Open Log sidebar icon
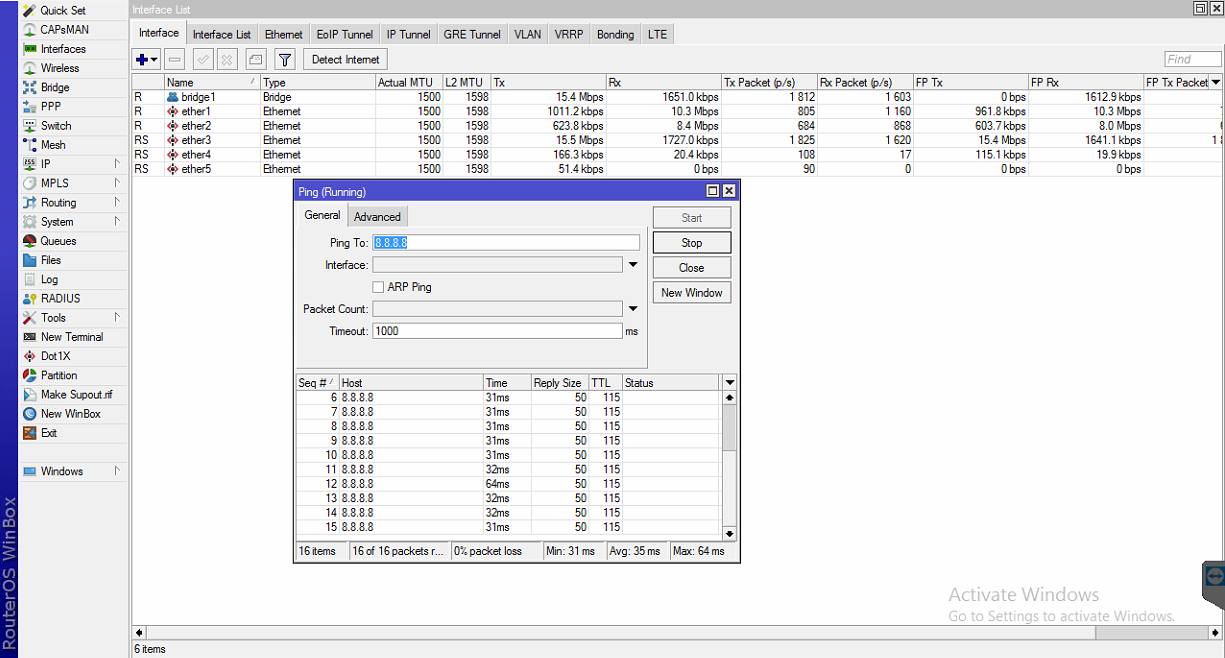The height and width of the screenshot is (658, 1225). 30,279
